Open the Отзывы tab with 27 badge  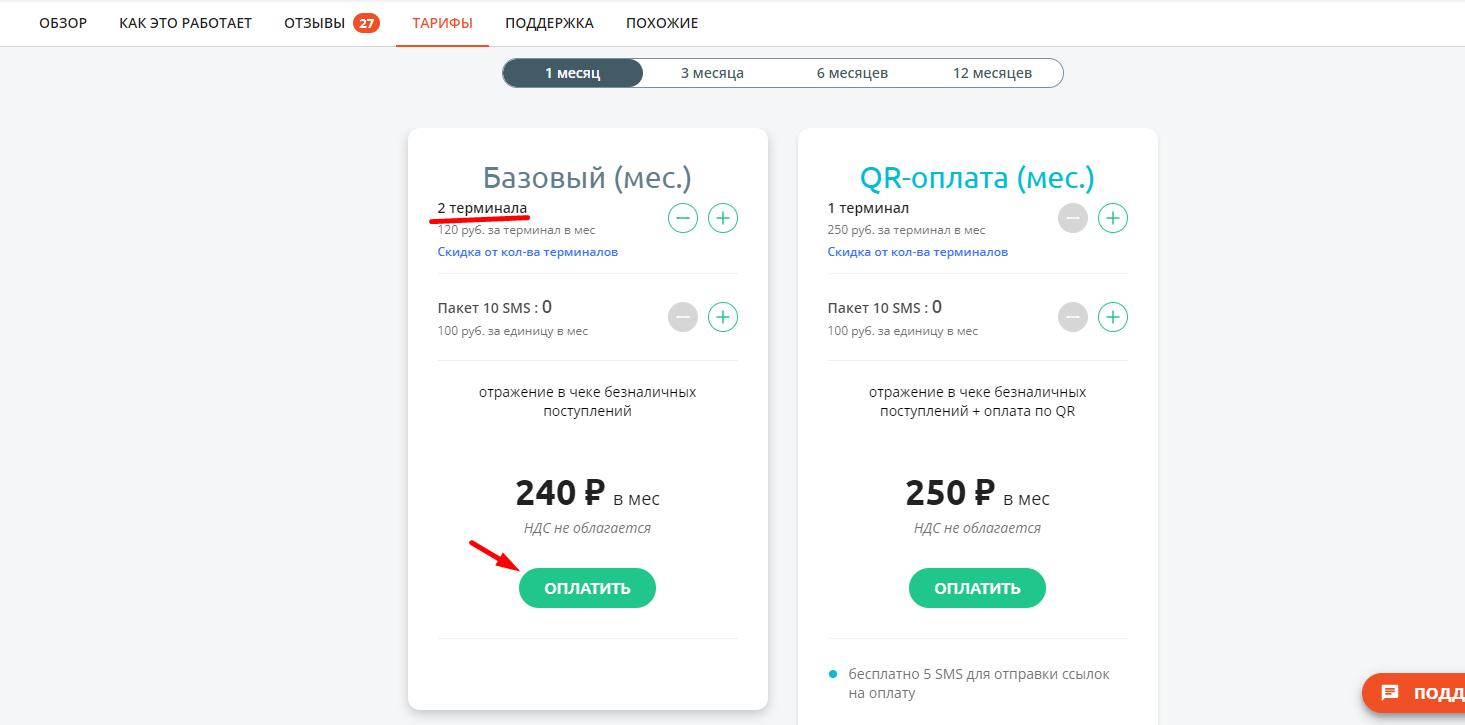click(x=332, y=22)
